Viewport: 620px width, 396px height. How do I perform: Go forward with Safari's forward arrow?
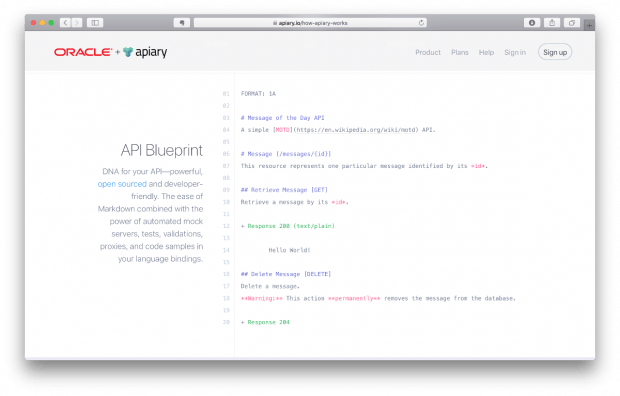tap(77, 23)
